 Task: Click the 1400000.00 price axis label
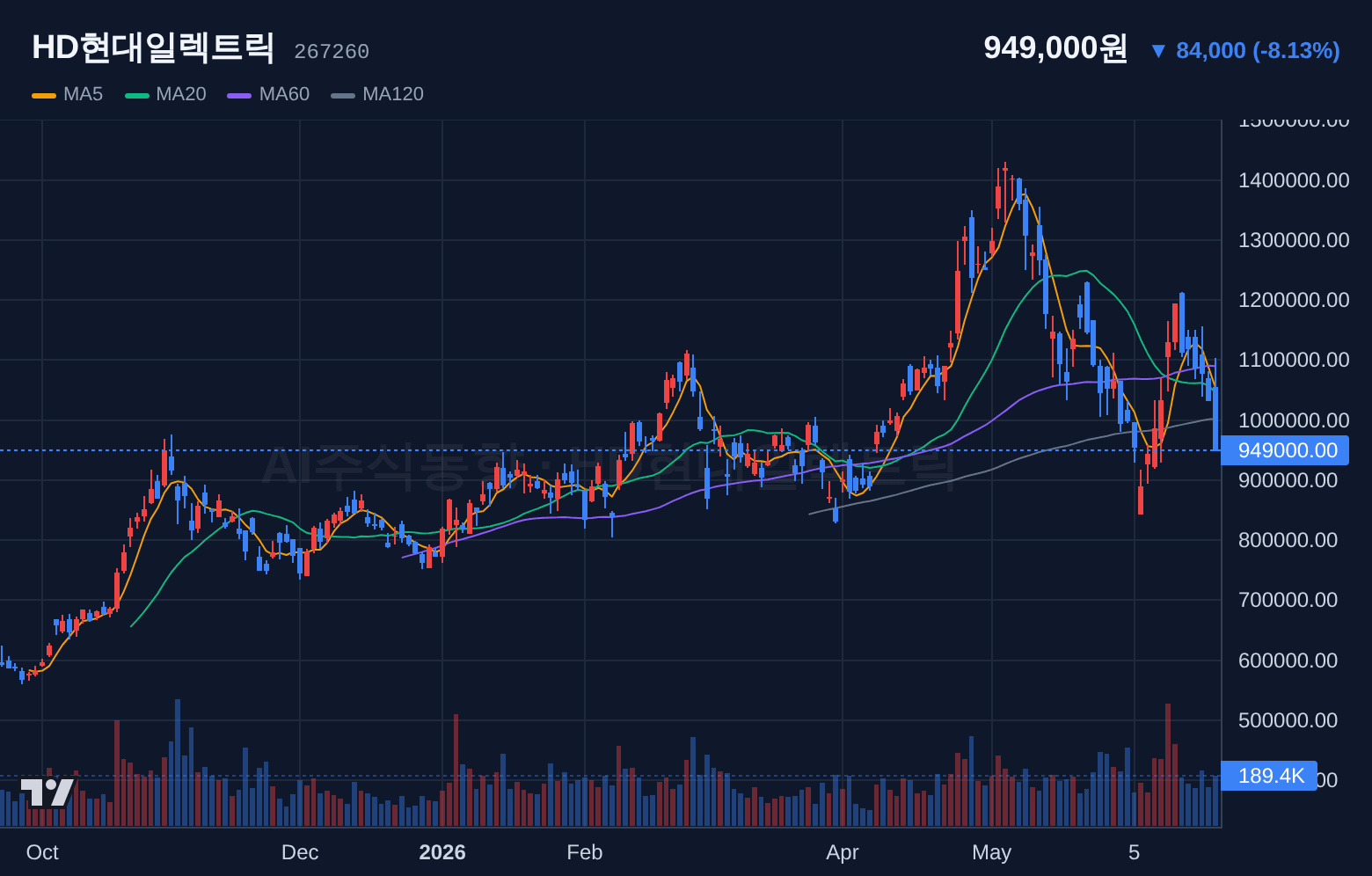1294,180
